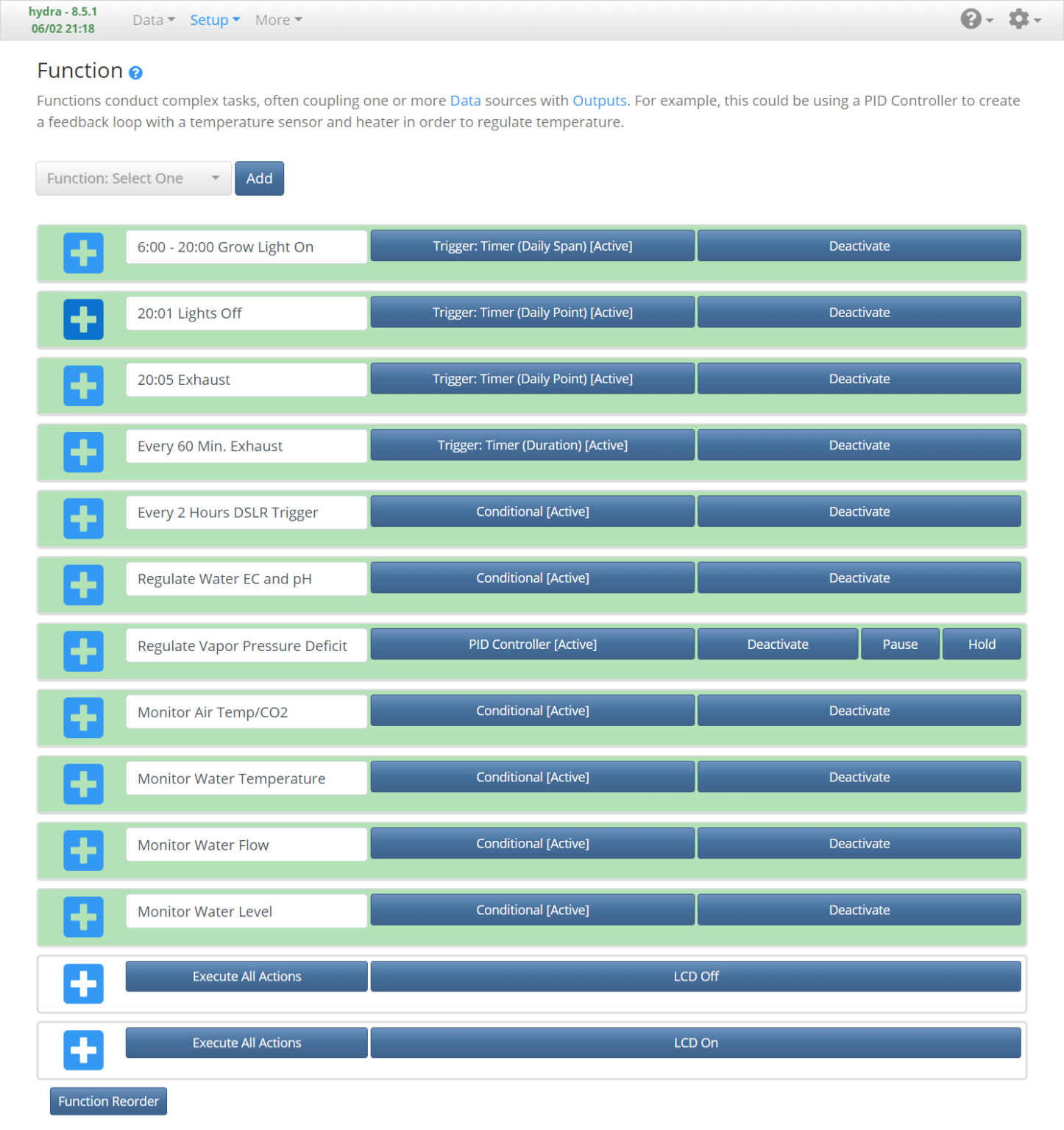Deactivate the 20:05 Exhaust trigger
The height and width of the screenshot is (1130, 1064).
tap(859, 379)
